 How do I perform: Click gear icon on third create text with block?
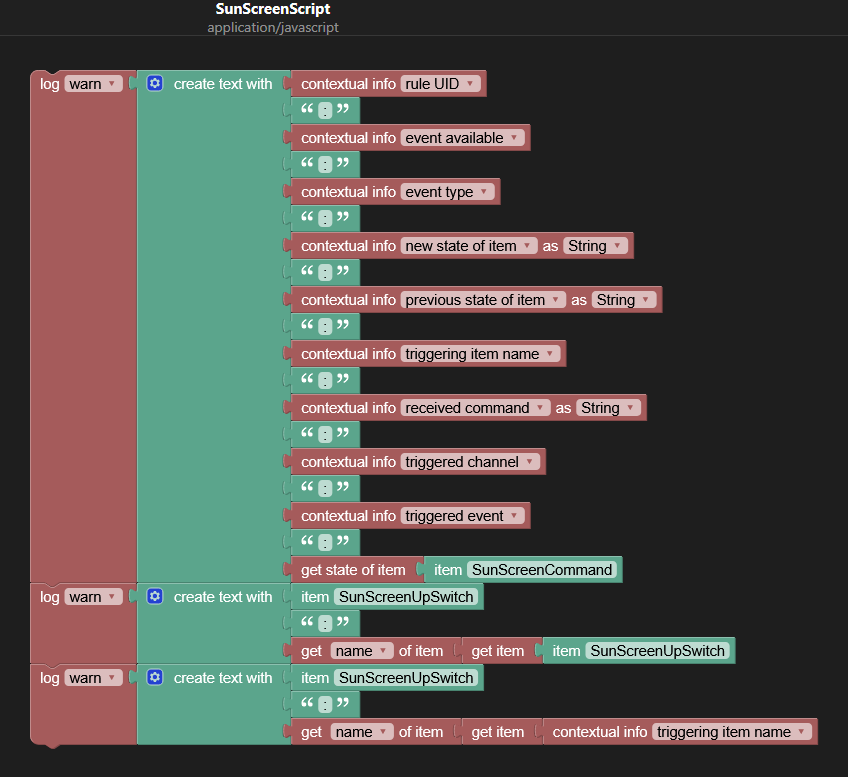point(155,678)
